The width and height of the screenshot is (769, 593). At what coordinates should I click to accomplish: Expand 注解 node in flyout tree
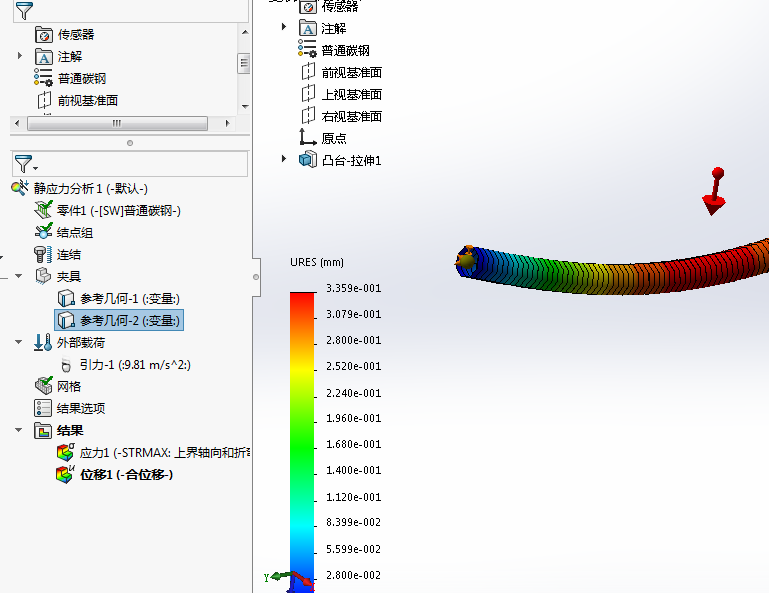tap(283, 27)
